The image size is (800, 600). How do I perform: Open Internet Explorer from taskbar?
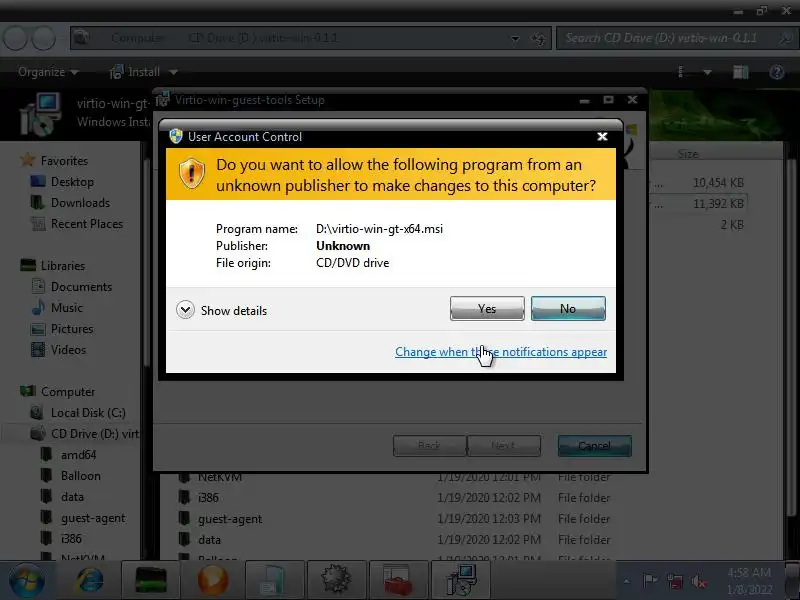pos(90,580)
